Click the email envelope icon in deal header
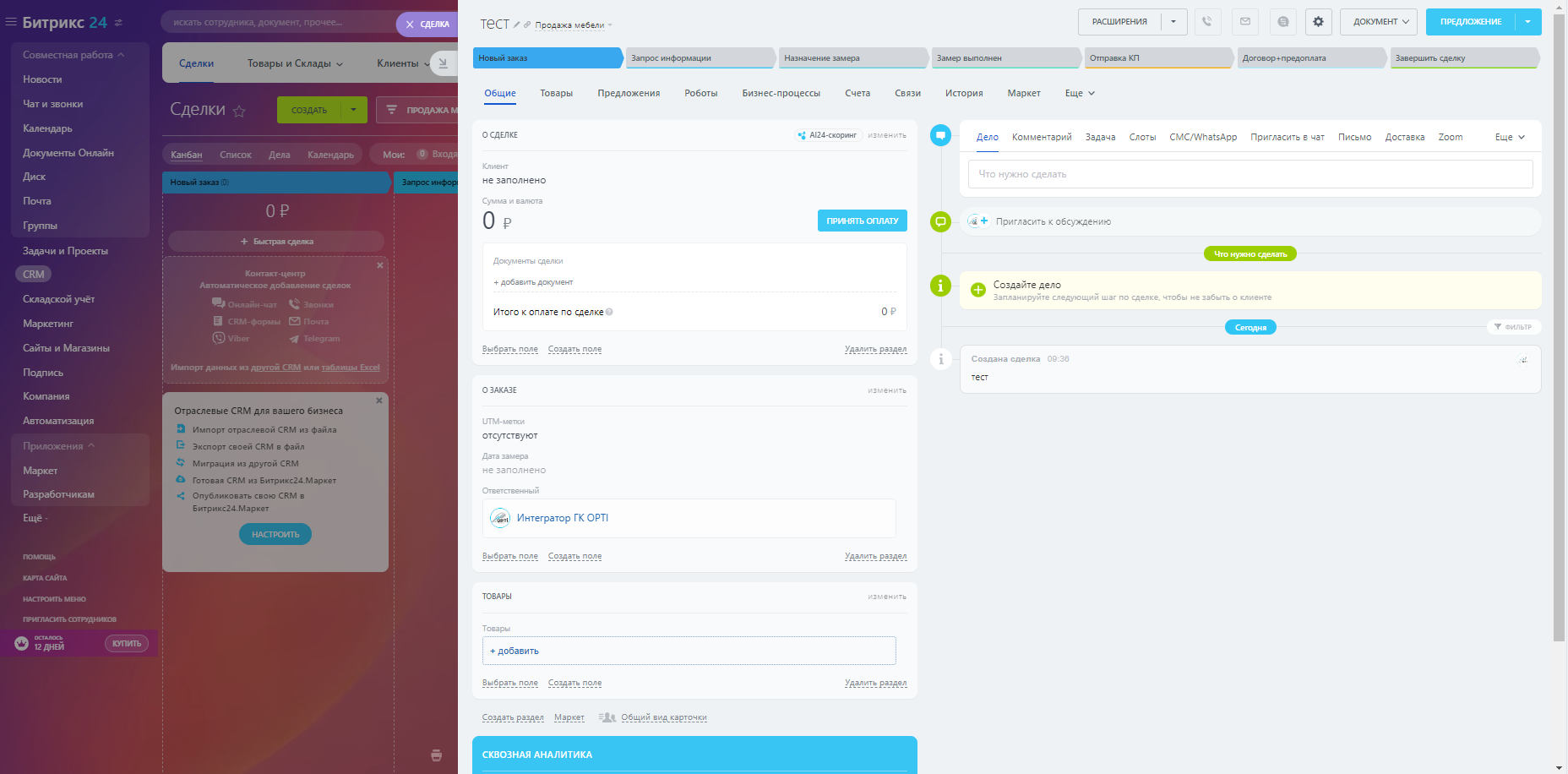The image size is (1568, 774). [x=1245, y=22]
